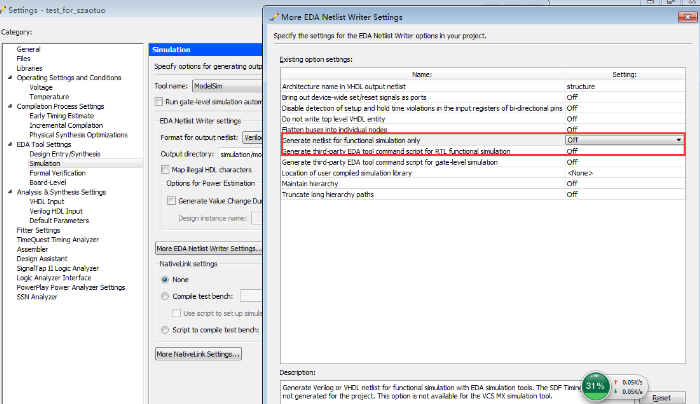
Task: Collapse the EDA Tool Settings tree node
Action: [x=10, y=144]
